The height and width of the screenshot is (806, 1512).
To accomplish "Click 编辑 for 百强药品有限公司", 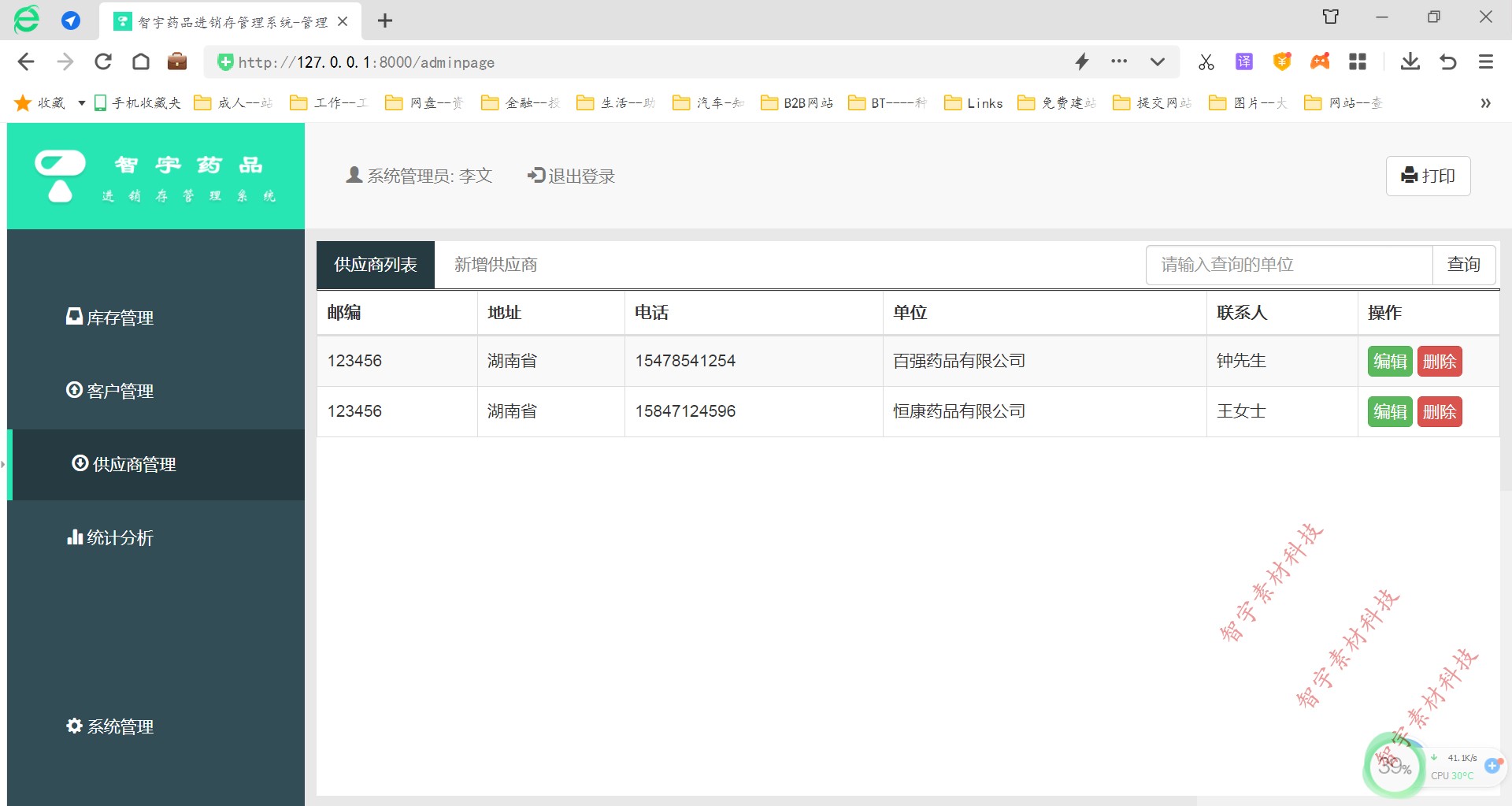I will click(1390, 361).
